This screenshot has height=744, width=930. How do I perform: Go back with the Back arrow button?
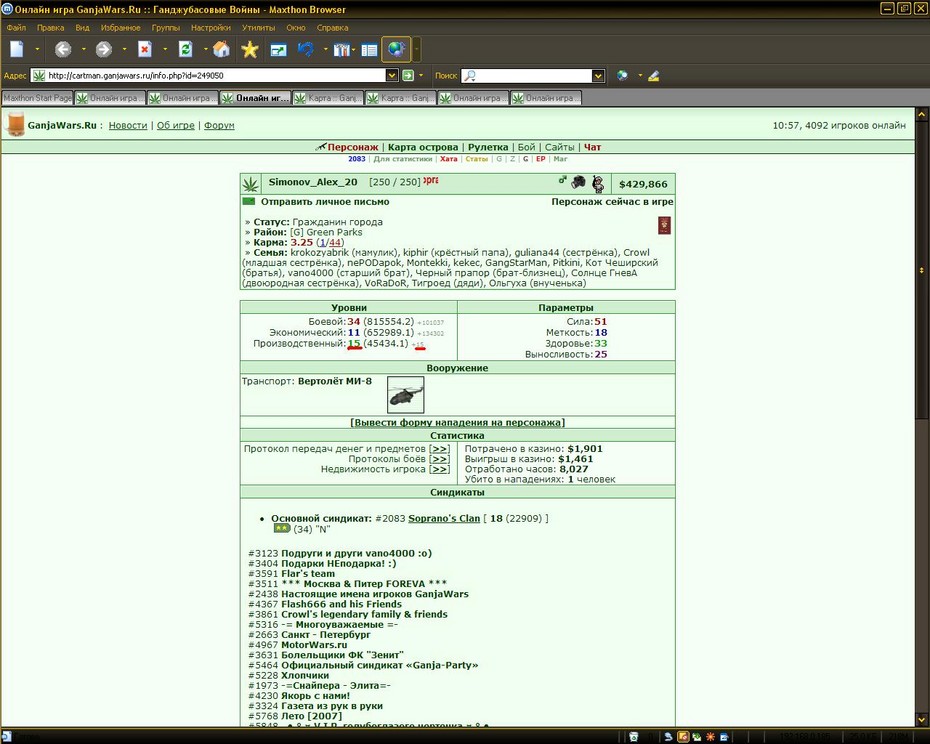(x=63, y=50)
